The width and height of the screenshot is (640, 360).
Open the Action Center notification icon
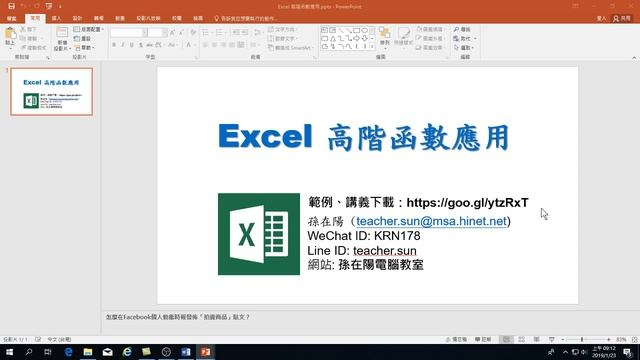pyautogui.click(x=628, y=352)
